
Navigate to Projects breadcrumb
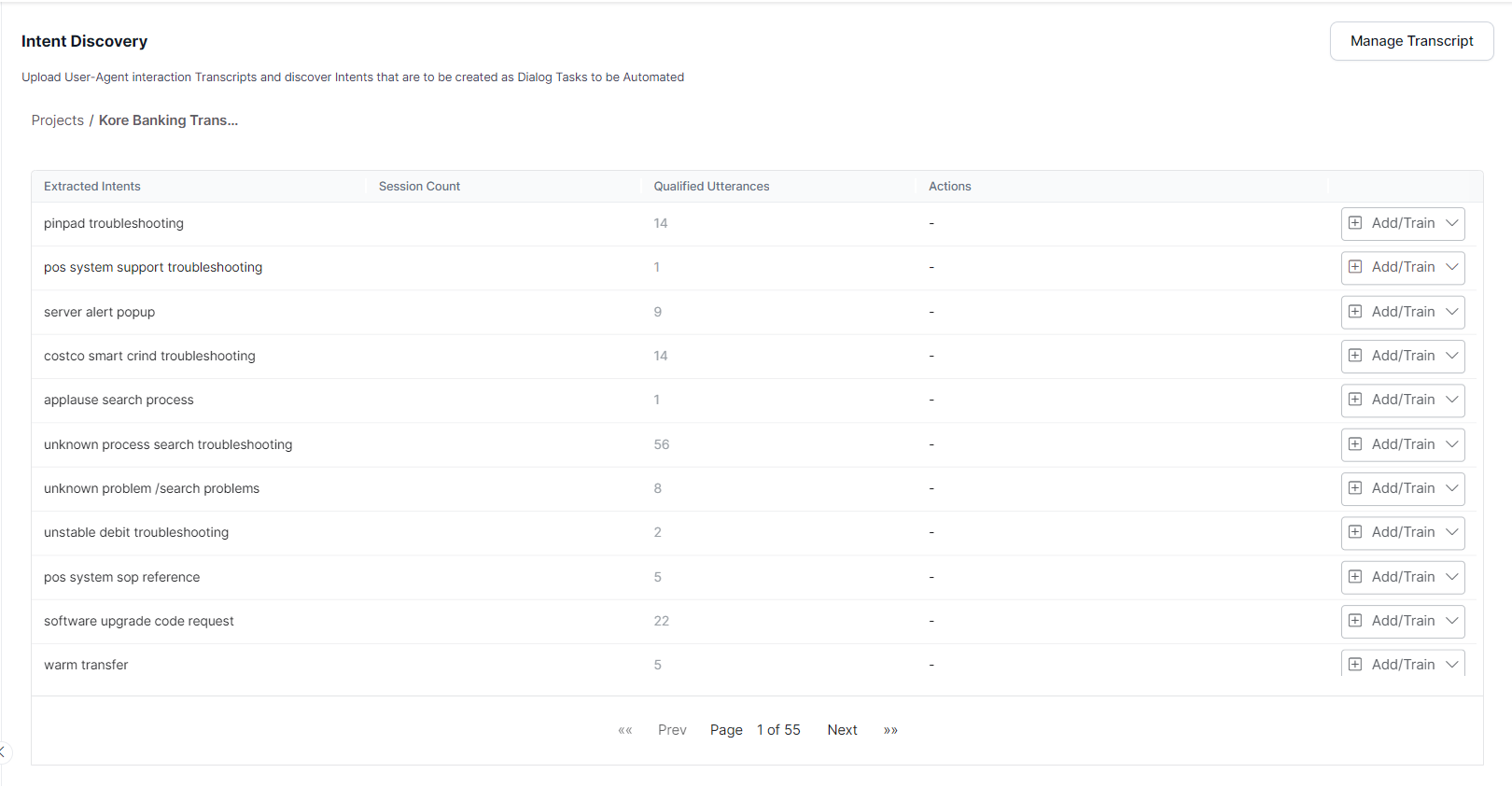pos(58,120)
